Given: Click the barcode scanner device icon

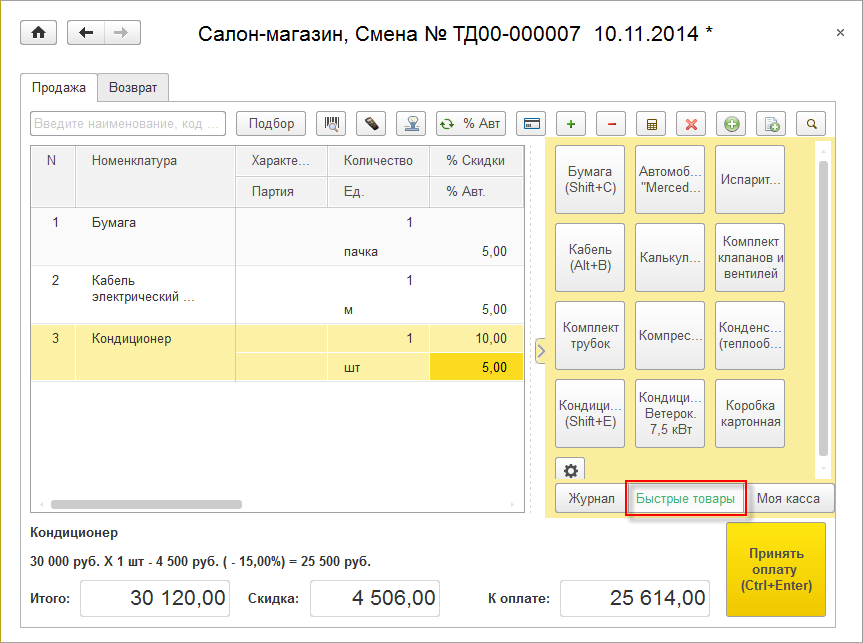Looking at the screenshot, I should [x=371, y=124].
